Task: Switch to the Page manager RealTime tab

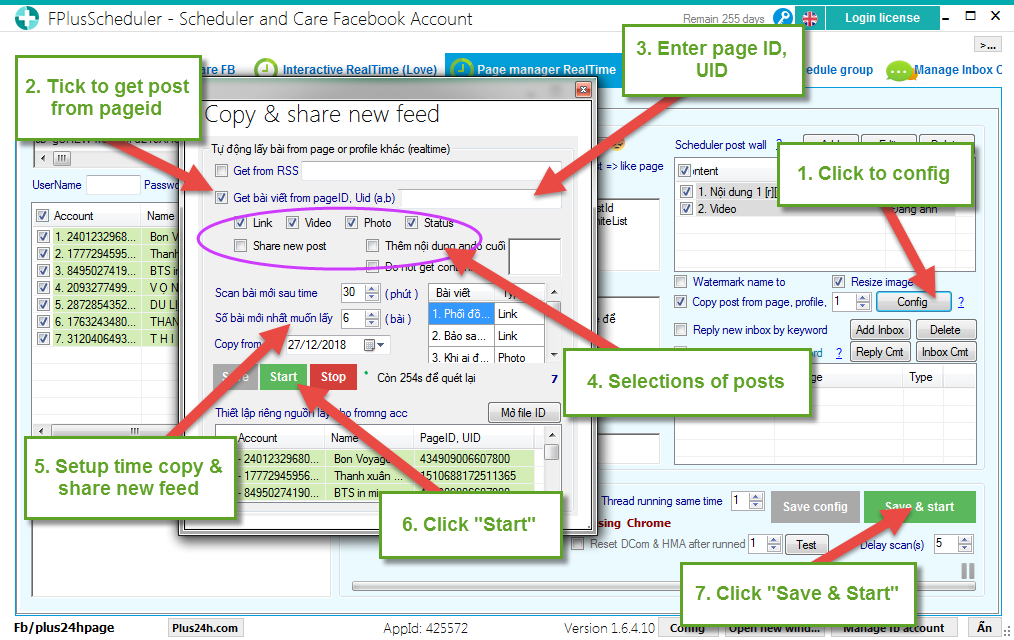Action: 546,70
